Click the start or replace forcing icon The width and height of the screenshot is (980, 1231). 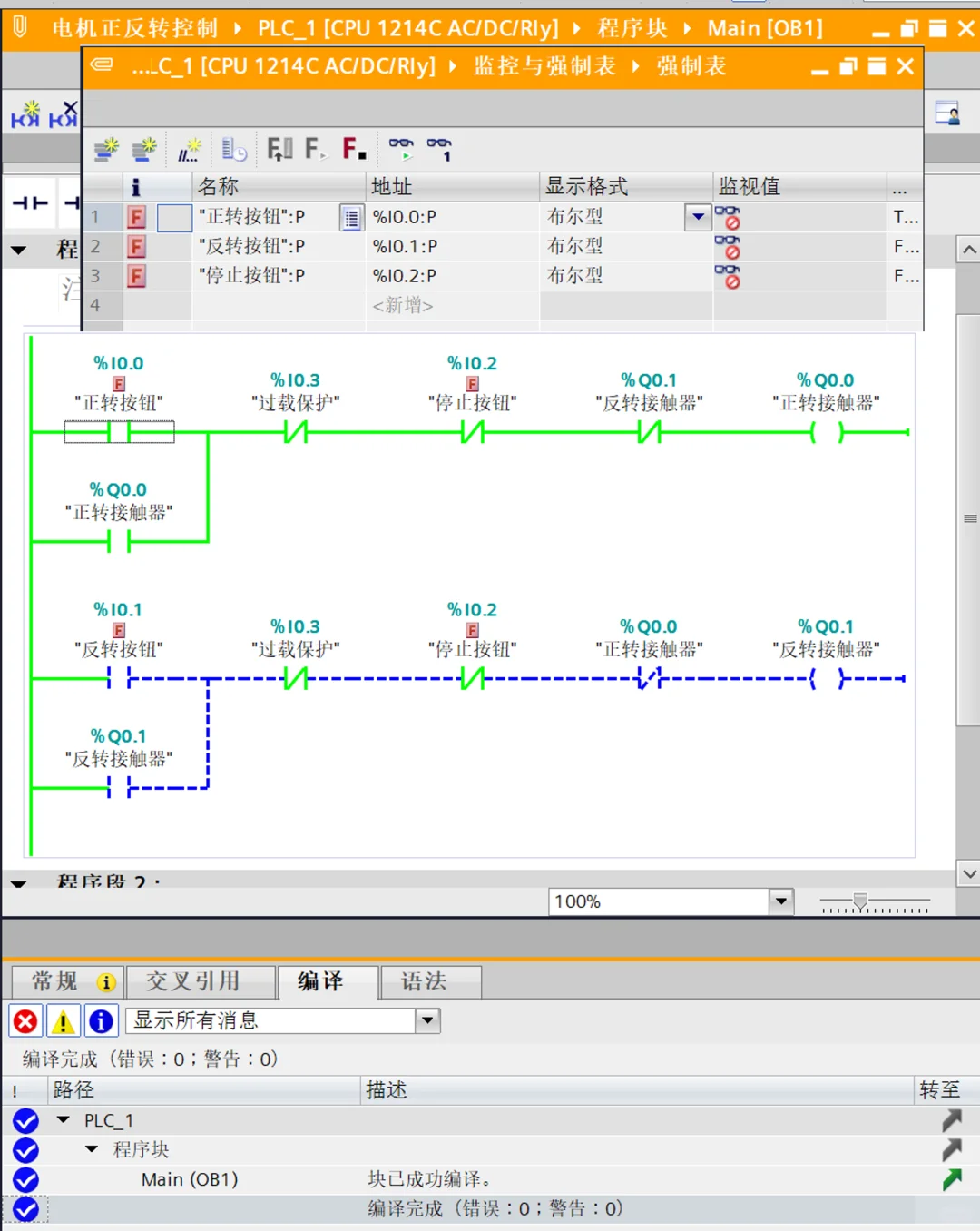(x=315, y=148)
